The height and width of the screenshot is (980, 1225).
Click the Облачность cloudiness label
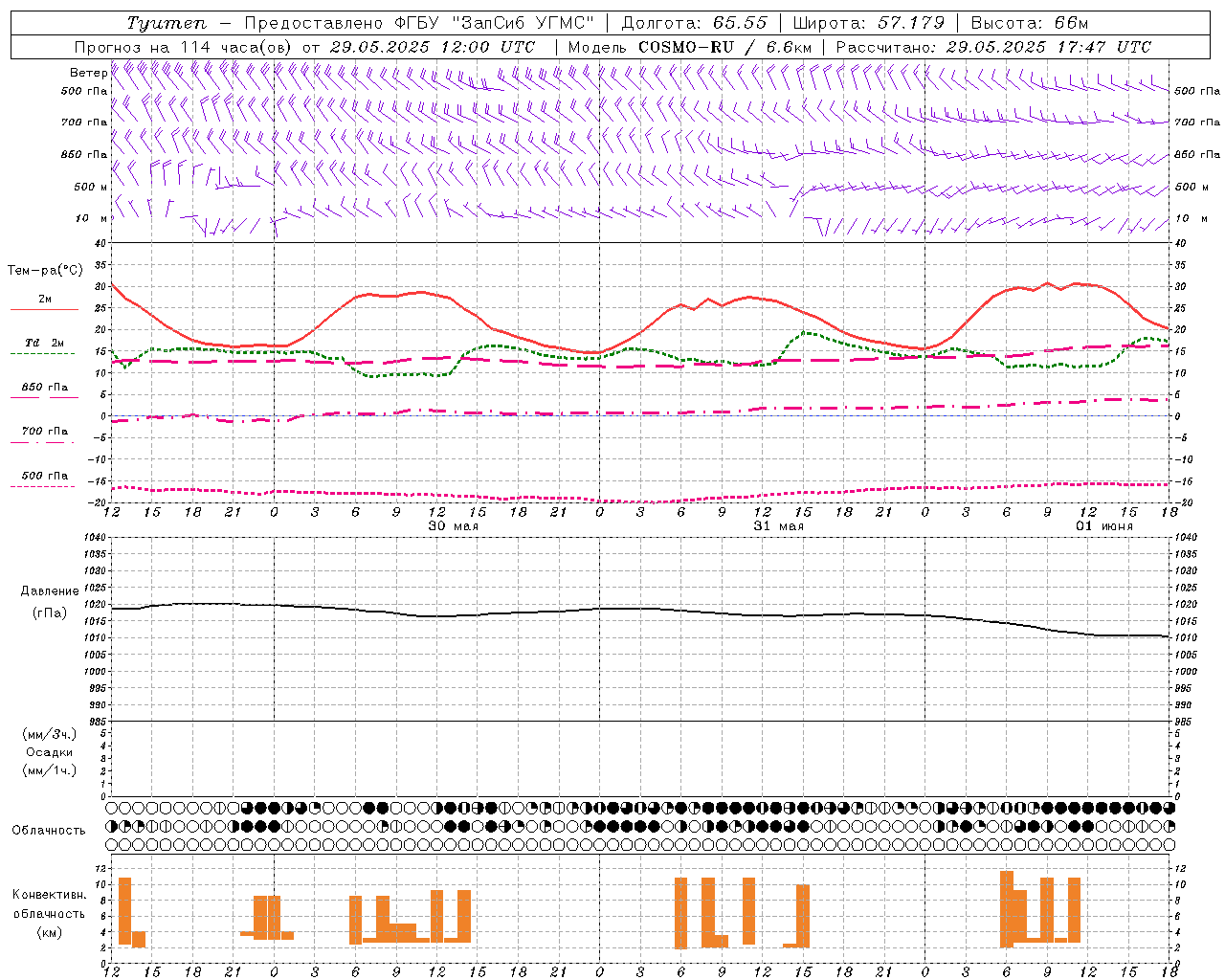tap(49, 831)
